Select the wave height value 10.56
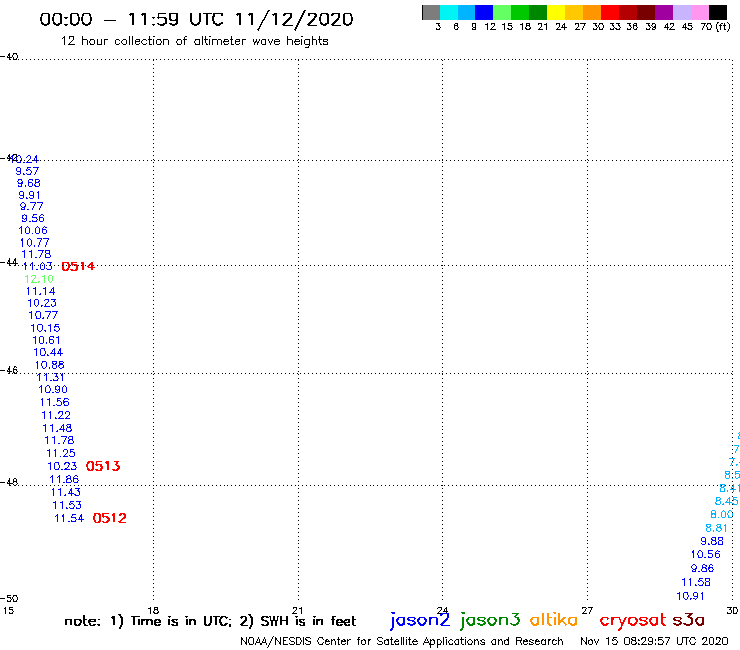The width and height of the screenshot is (740, 650). pos(706,554)
